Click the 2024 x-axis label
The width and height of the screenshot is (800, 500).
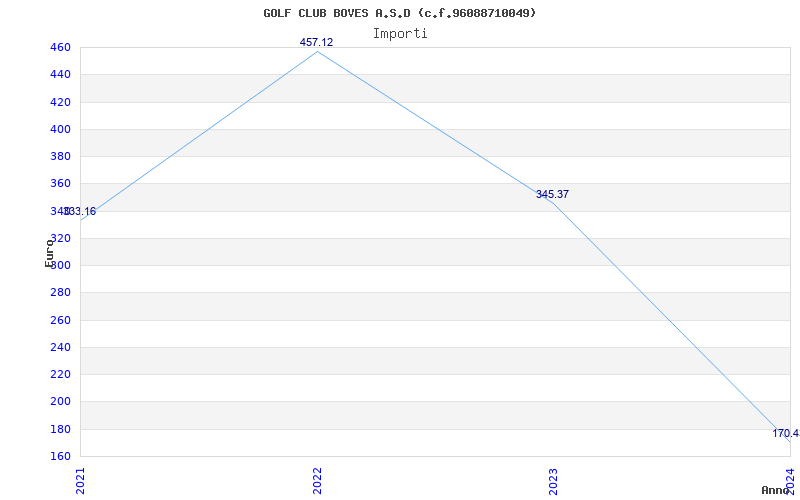click(791, 482)
